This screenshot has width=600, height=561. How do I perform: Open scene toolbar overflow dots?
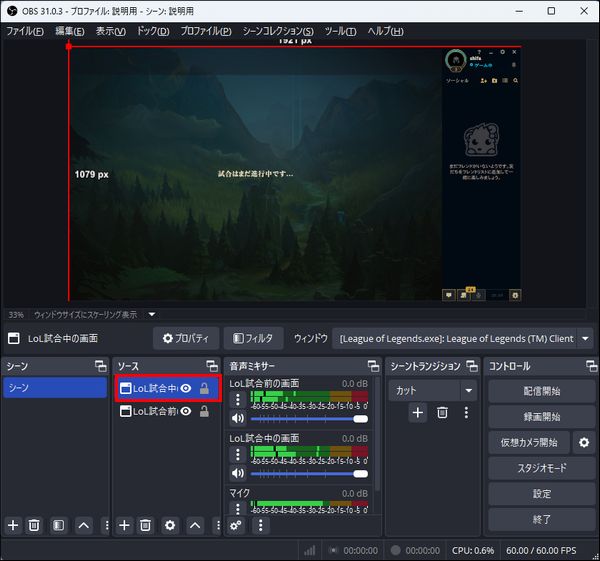tap(107, 525)
